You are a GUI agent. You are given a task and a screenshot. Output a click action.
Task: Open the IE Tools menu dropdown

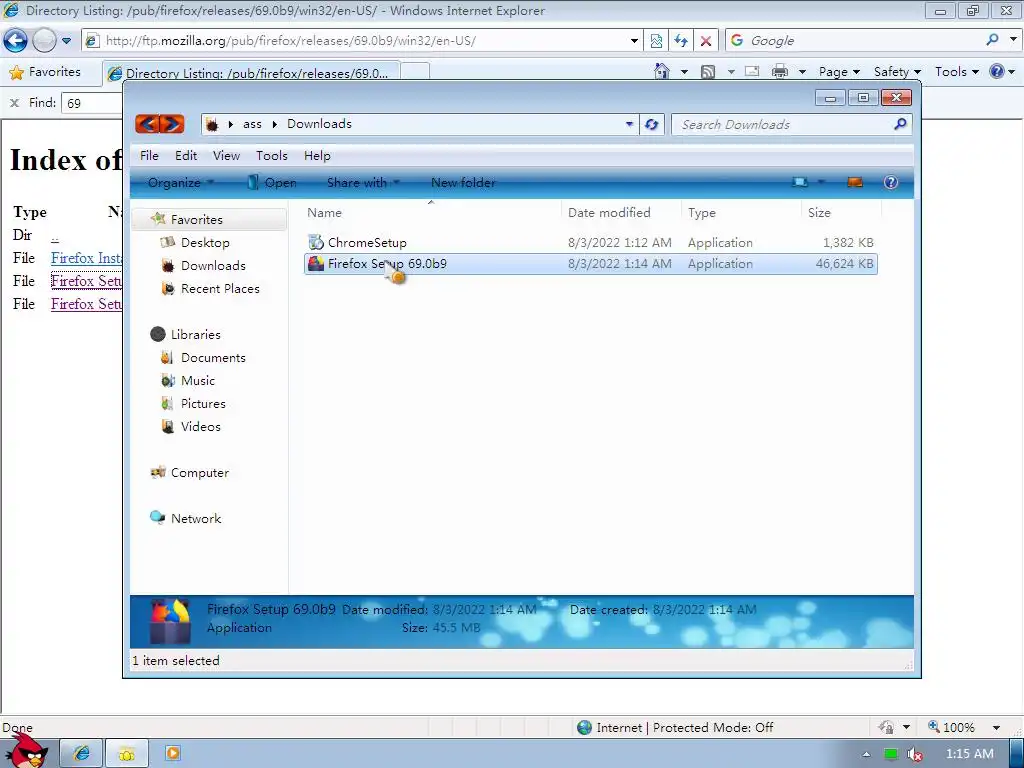point(957,72)
